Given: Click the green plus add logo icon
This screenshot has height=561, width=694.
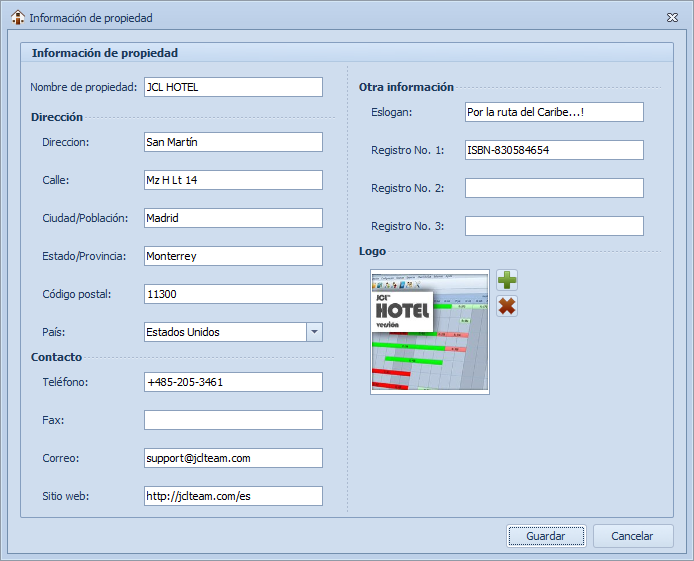Looking at the screenshot, I should (x=507, y=280).
